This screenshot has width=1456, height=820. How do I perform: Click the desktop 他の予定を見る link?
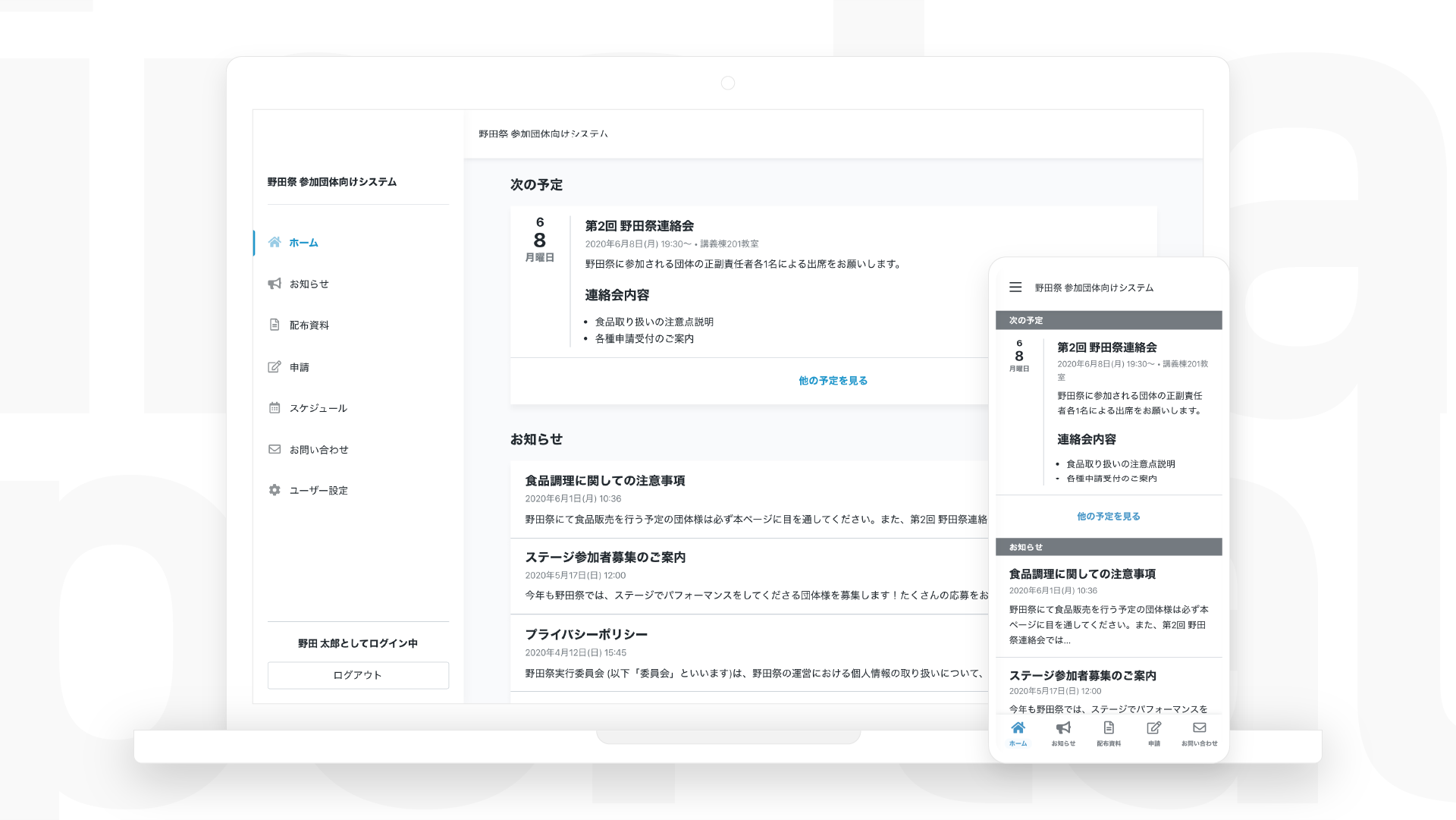[x=833, y=381]
